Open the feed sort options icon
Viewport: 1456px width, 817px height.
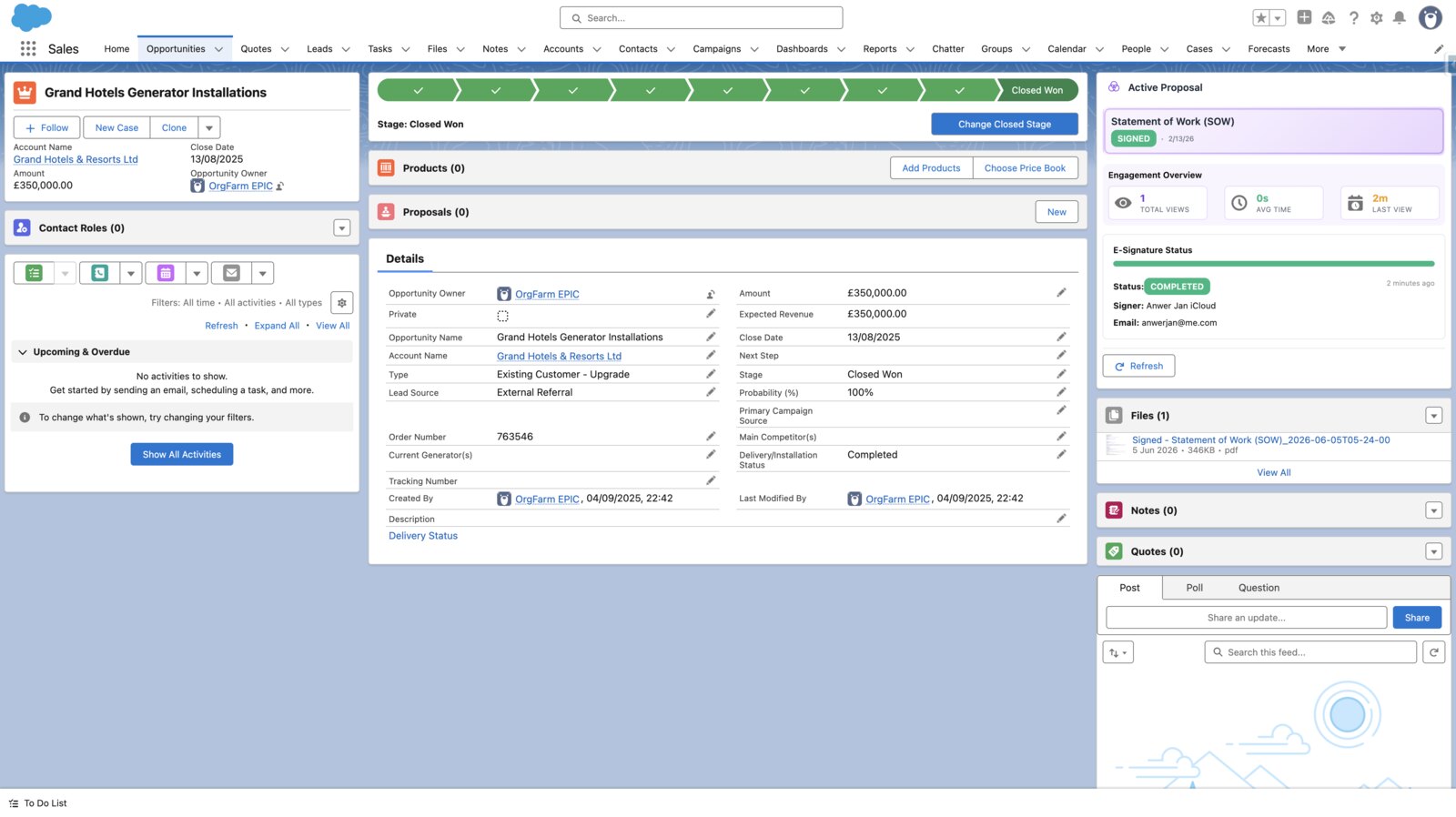click(x=1118, y=652)
